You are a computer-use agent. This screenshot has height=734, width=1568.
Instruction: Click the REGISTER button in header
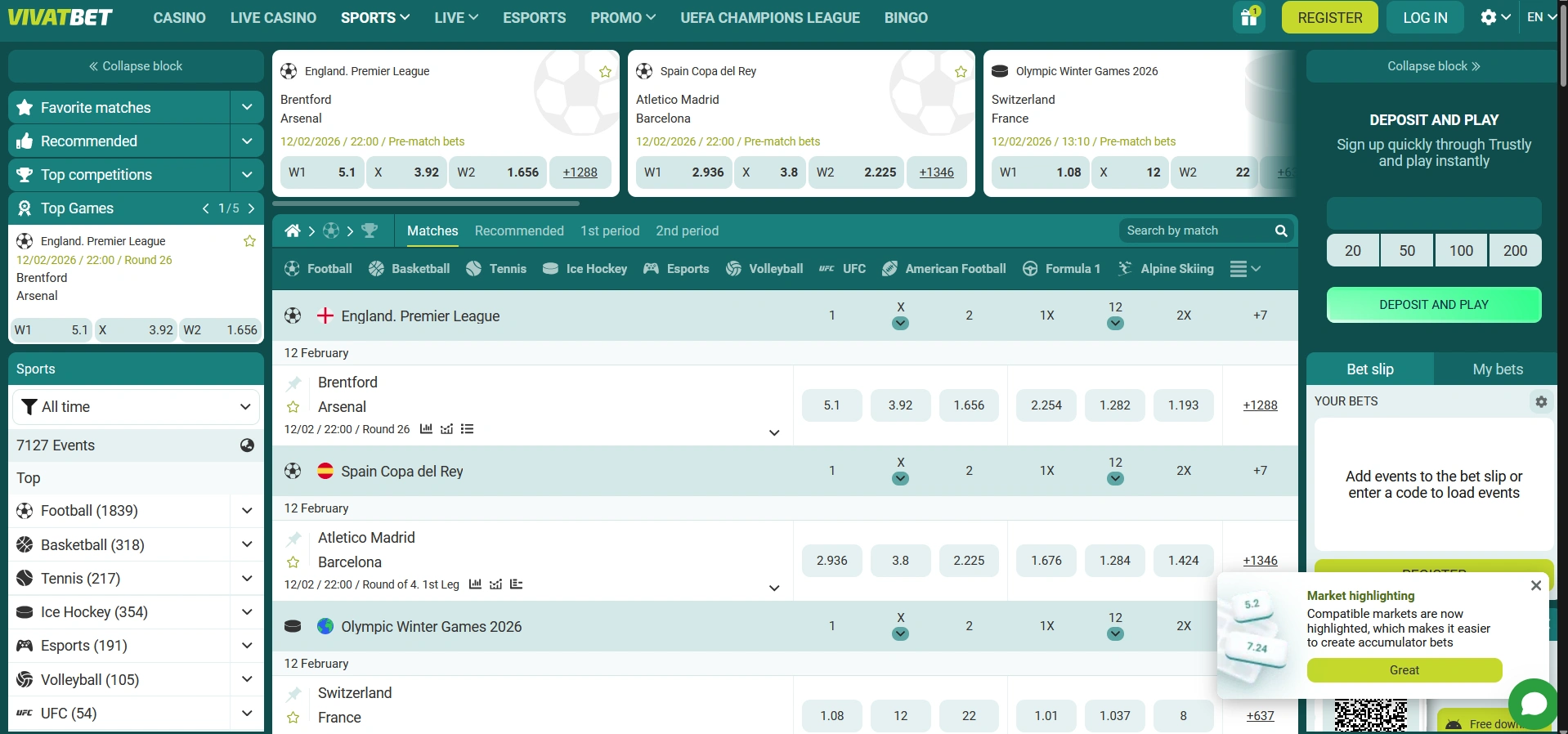1330,17
